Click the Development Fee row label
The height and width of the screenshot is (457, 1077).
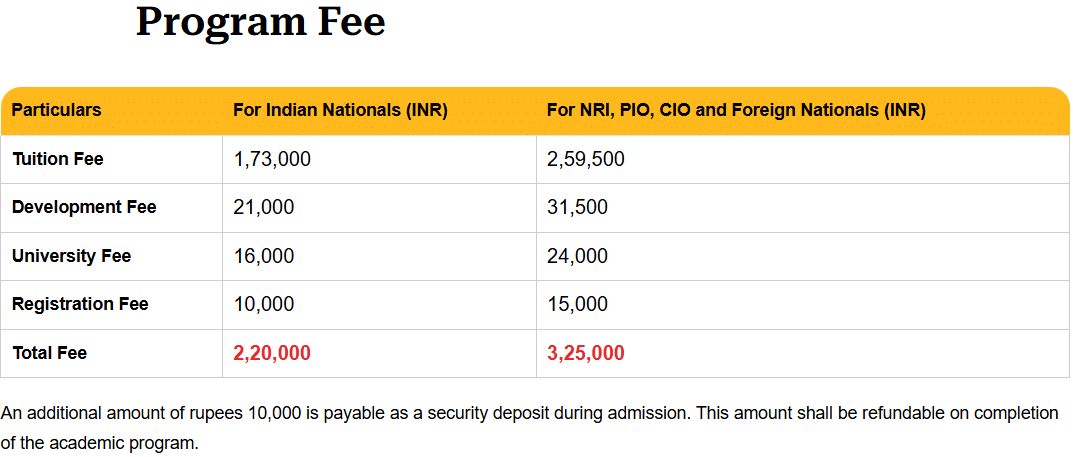point(84,207)
